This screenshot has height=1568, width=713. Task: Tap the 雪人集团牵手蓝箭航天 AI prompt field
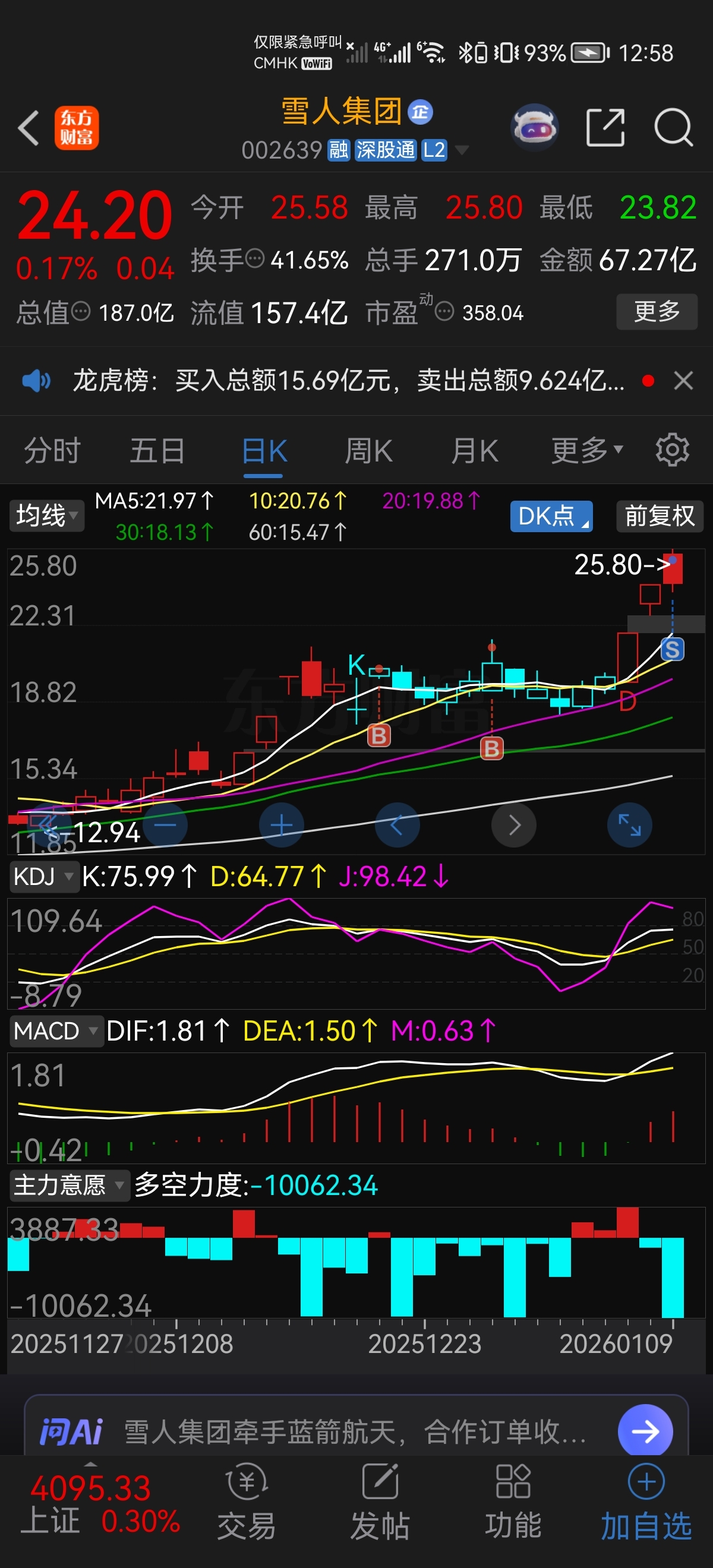(x=355, y=1431)
